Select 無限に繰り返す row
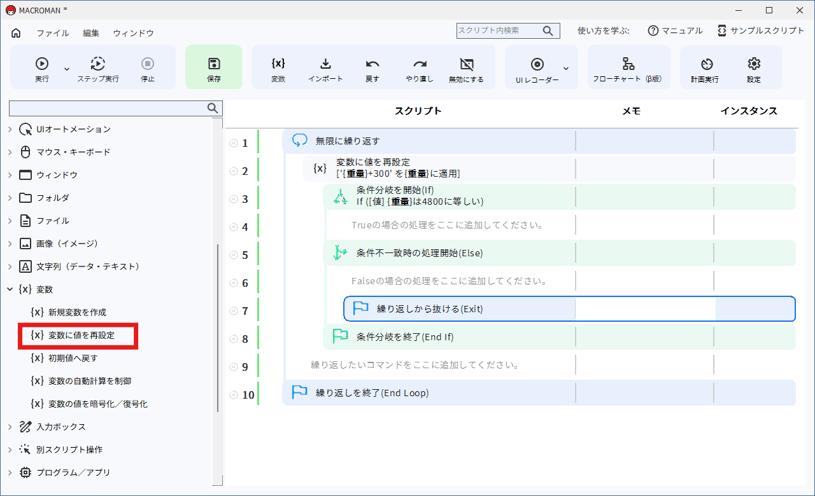This screenshot has height=496, width=815. 538,141
